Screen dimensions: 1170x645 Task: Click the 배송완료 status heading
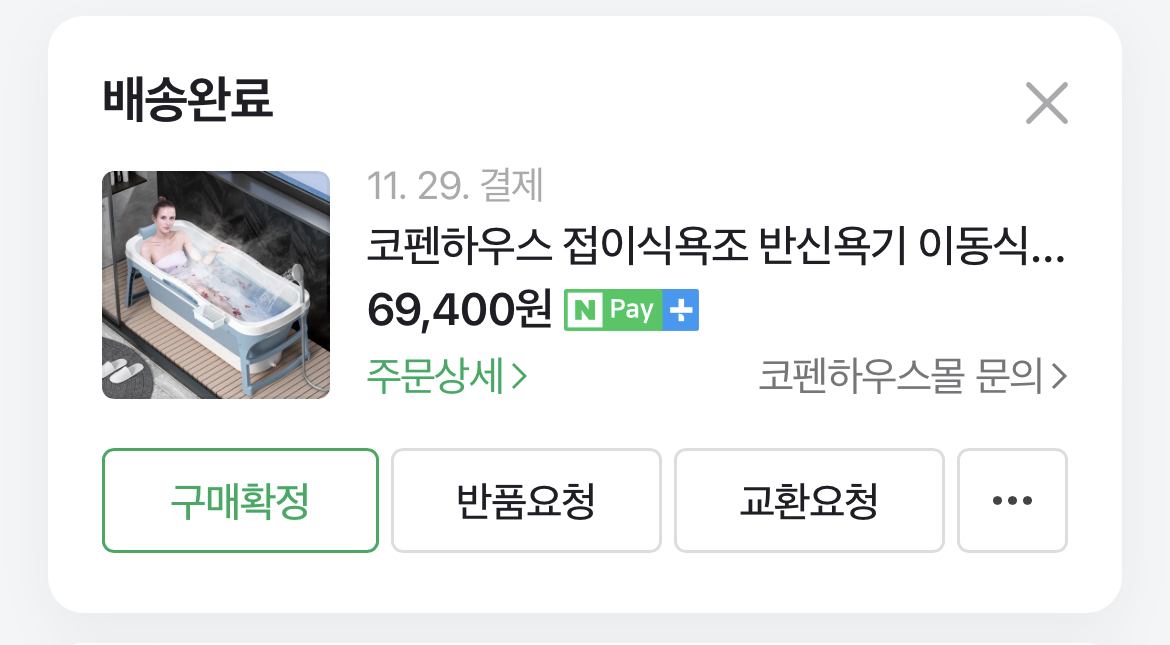pos(188,99)
